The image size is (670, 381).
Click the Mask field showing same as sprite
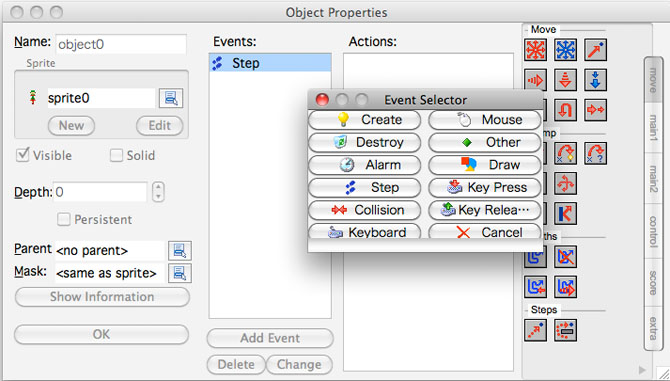pyautogui.click(x=110, y=273)
